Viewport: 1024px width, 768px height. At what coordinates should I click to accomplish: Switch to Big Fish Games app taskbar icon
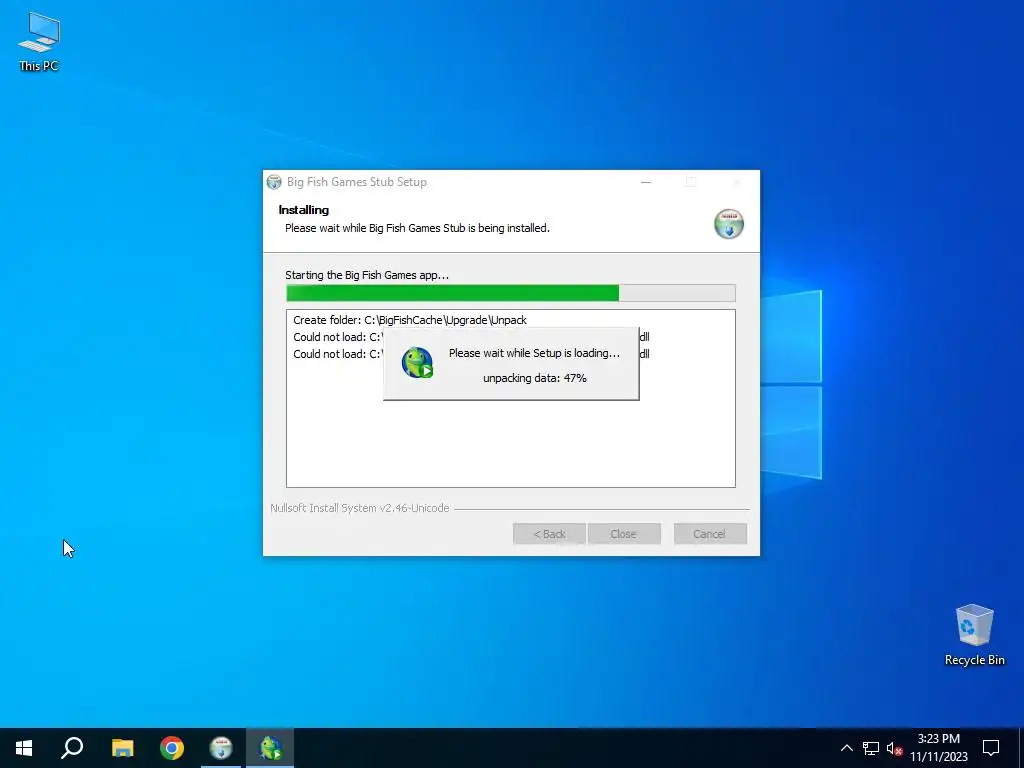coord(270,748)
